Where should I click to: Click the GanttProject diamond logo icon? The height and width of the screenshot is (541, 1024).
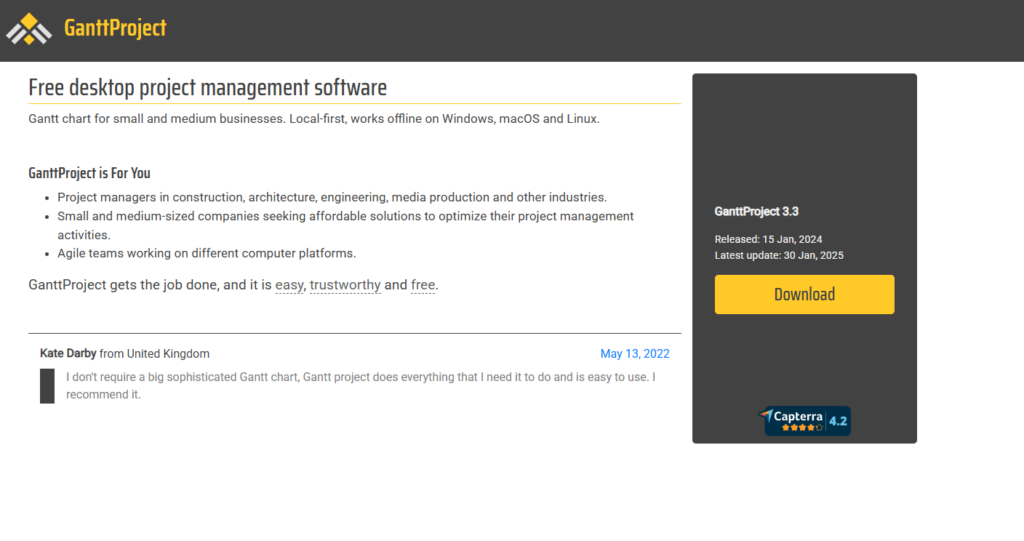(29, 29)
